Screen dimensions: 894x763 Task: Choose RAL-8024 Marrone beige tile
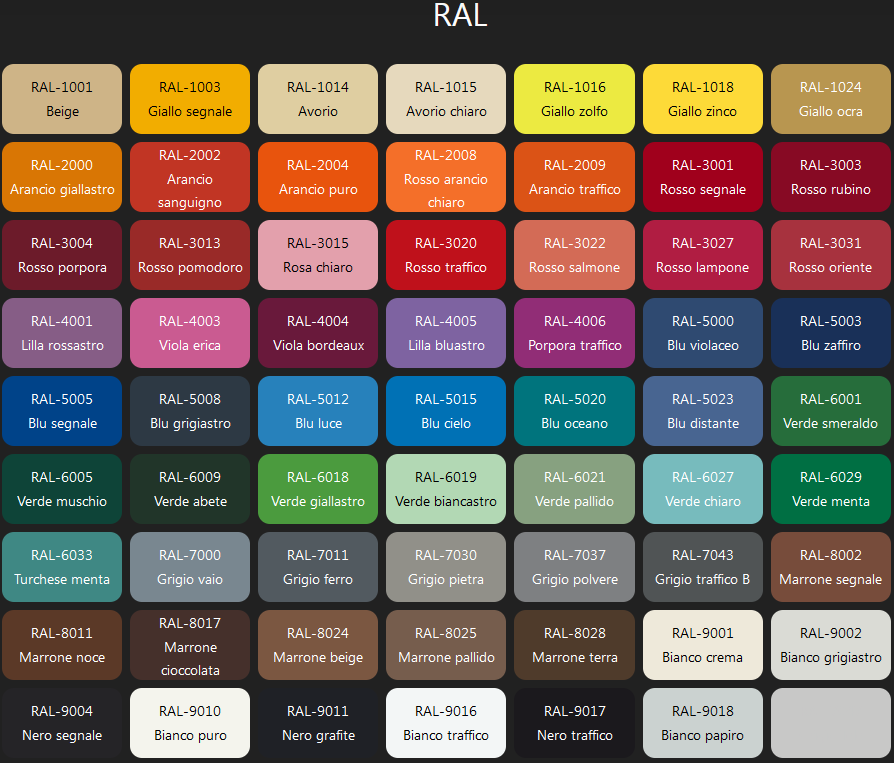click(x=318, y=645)
